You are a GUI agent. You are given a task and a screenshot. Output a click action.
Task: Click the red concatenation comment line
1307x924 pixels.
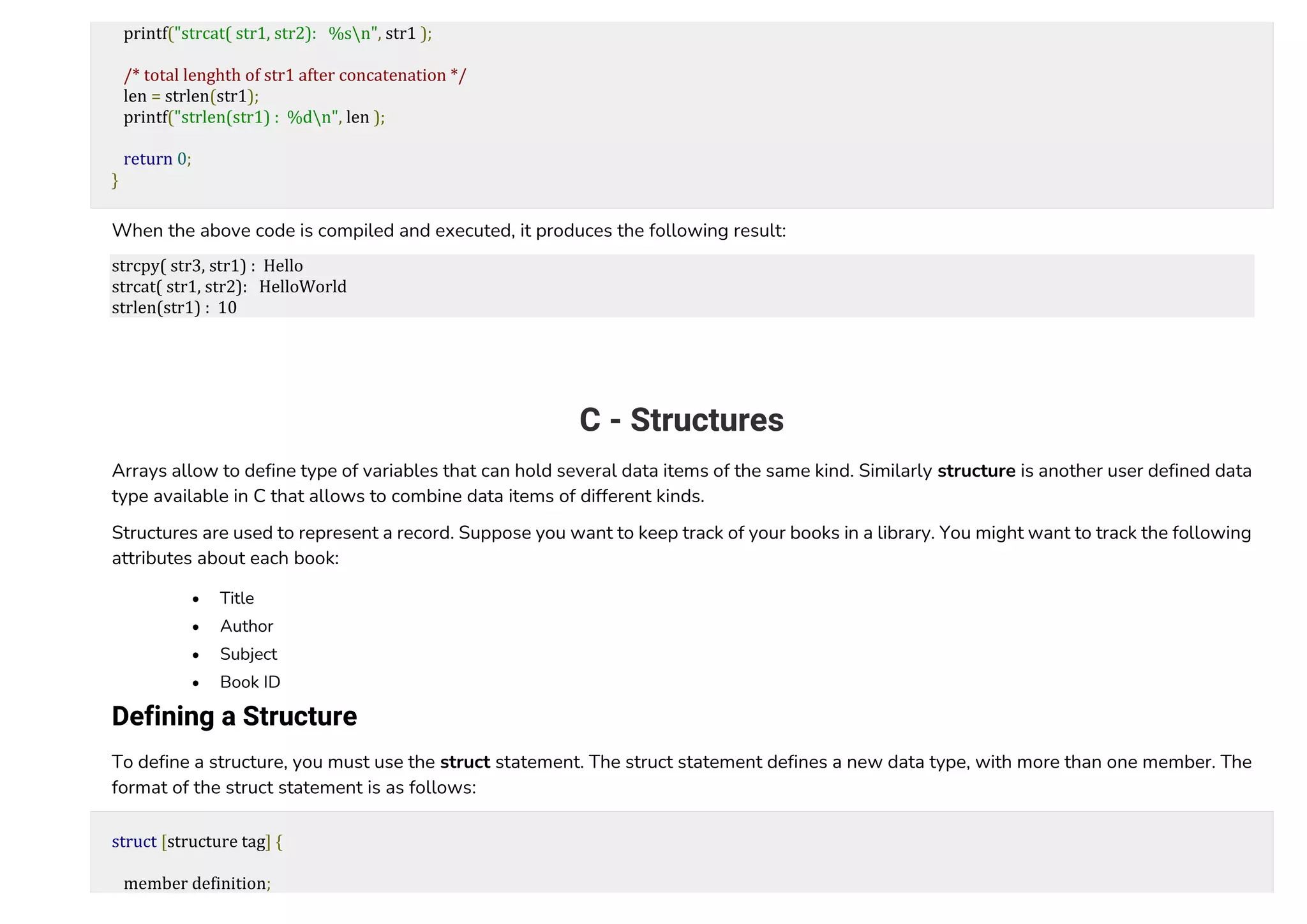295,75
